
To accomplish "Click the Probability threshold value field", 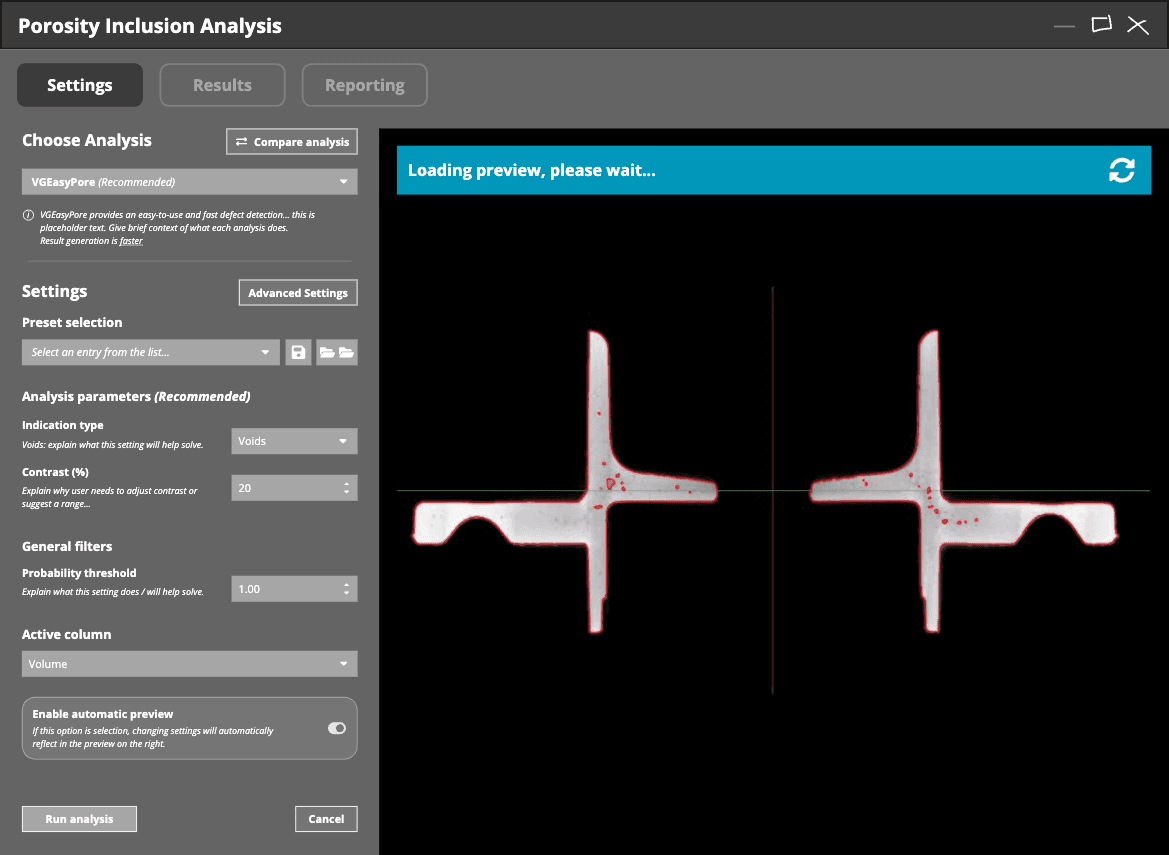I will [294, 589].
